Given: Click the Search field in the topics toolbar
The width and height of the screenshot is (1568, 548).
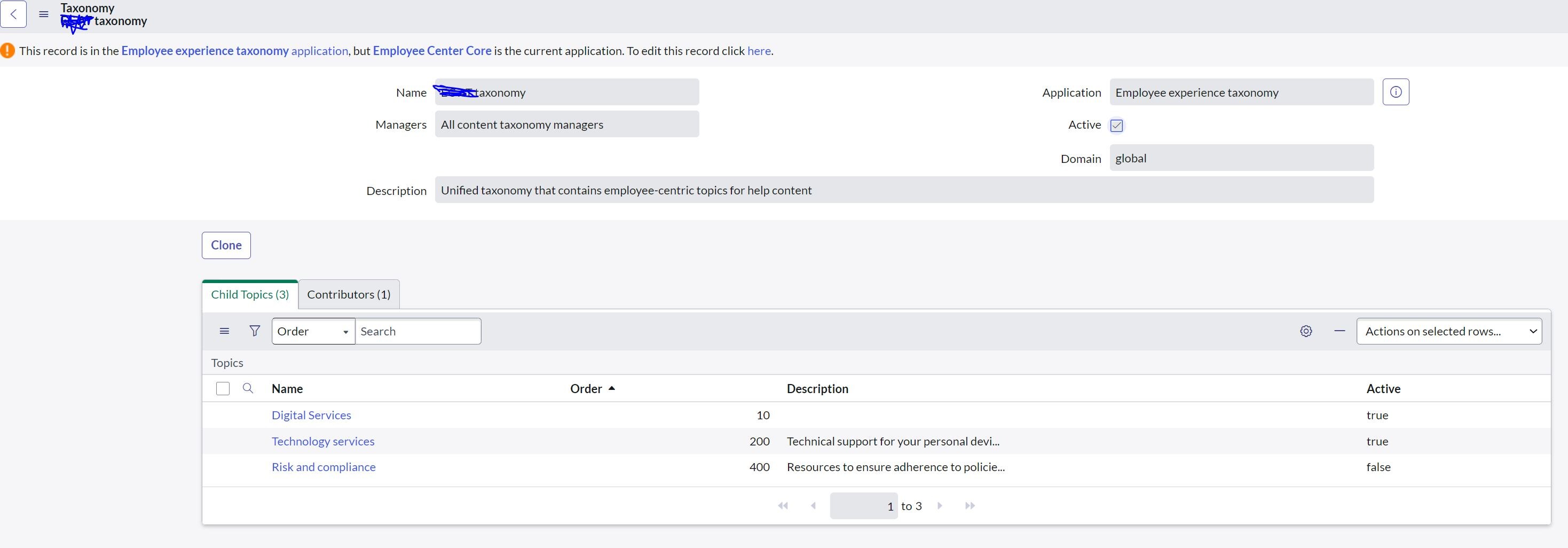Looking at the screenshot, I should pyautogui.click(x=417, y=331).
